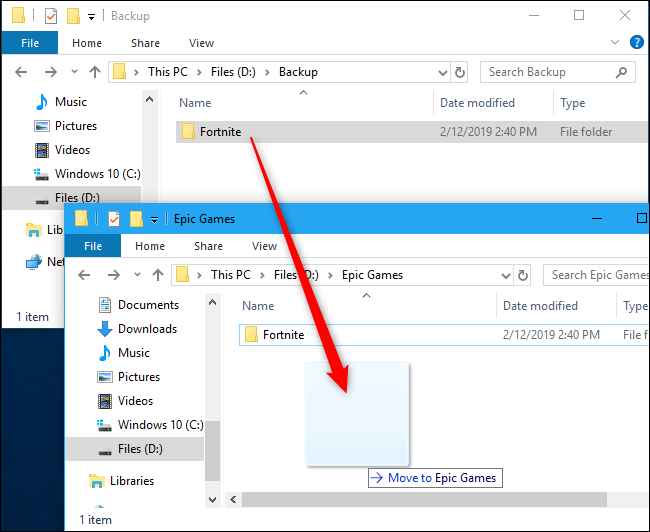The image size is (650, 532).
Task: Open File menu in Backup window
Action: tap(30, 43)
